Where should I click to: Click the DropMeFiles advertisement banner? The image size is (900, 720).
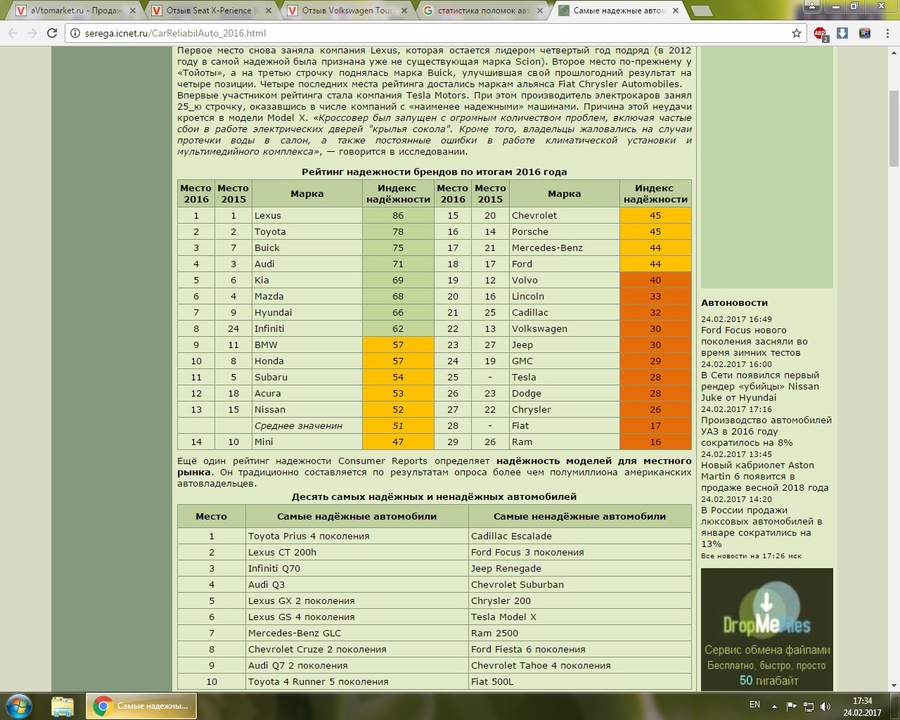[x=766, y=629]
